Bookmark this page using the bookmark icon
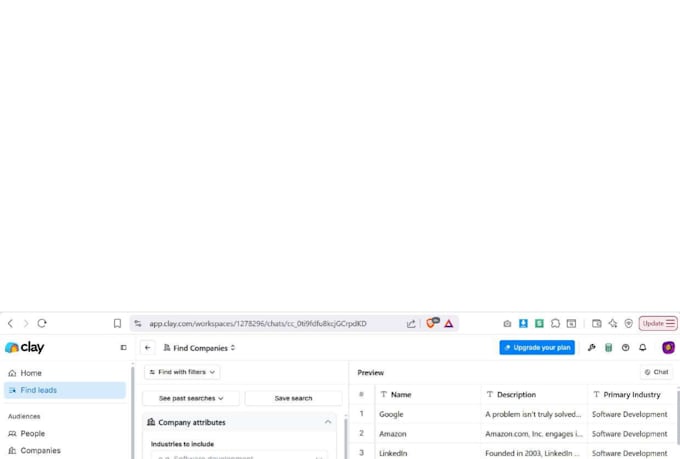Screen dimensions: 680x459 [117, 323]
